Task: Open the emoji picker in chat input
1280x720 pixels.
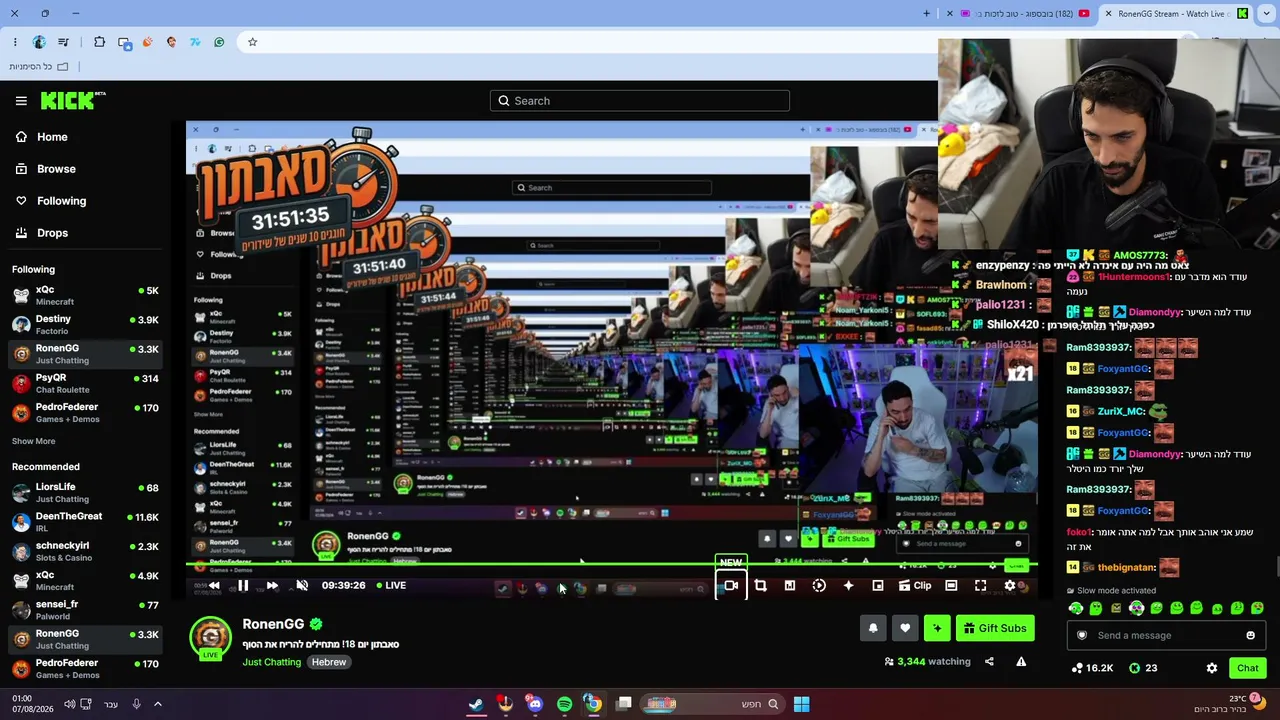Action: (x=1250, y=635)
